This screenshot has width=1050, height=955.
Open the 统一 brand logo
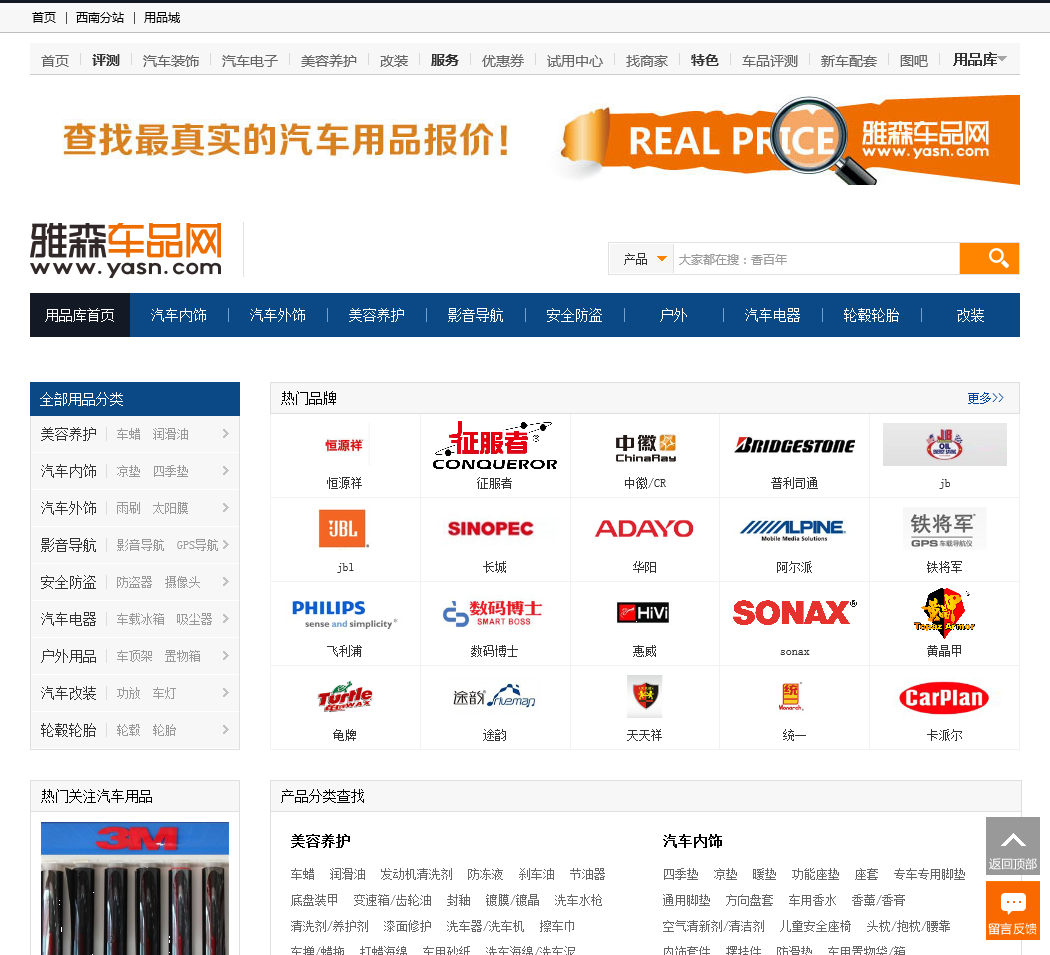tap(791, 696)
